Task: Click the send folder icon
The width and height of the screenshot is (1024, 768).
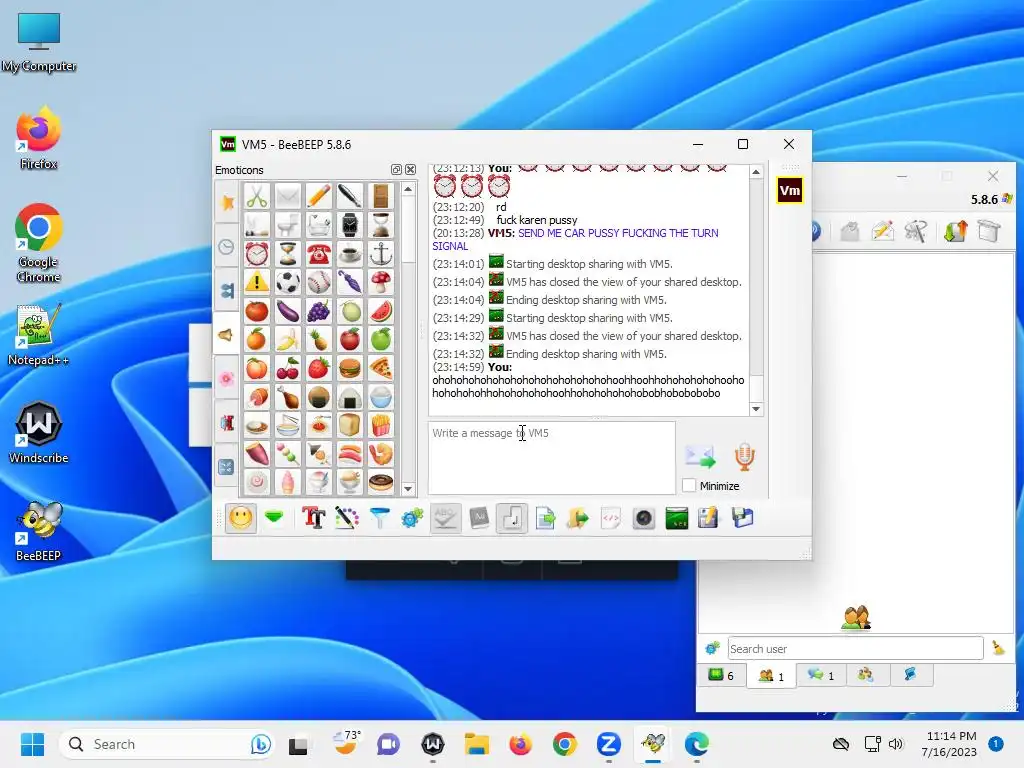Action: pos(578,519)
